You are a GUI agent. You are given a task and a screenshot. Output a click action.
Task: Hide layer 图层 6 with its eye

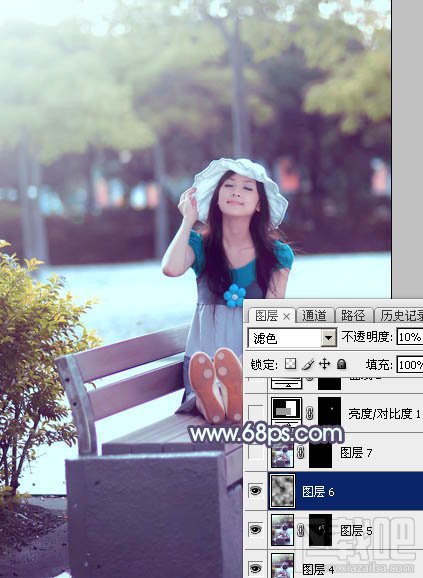click(255, 491)
